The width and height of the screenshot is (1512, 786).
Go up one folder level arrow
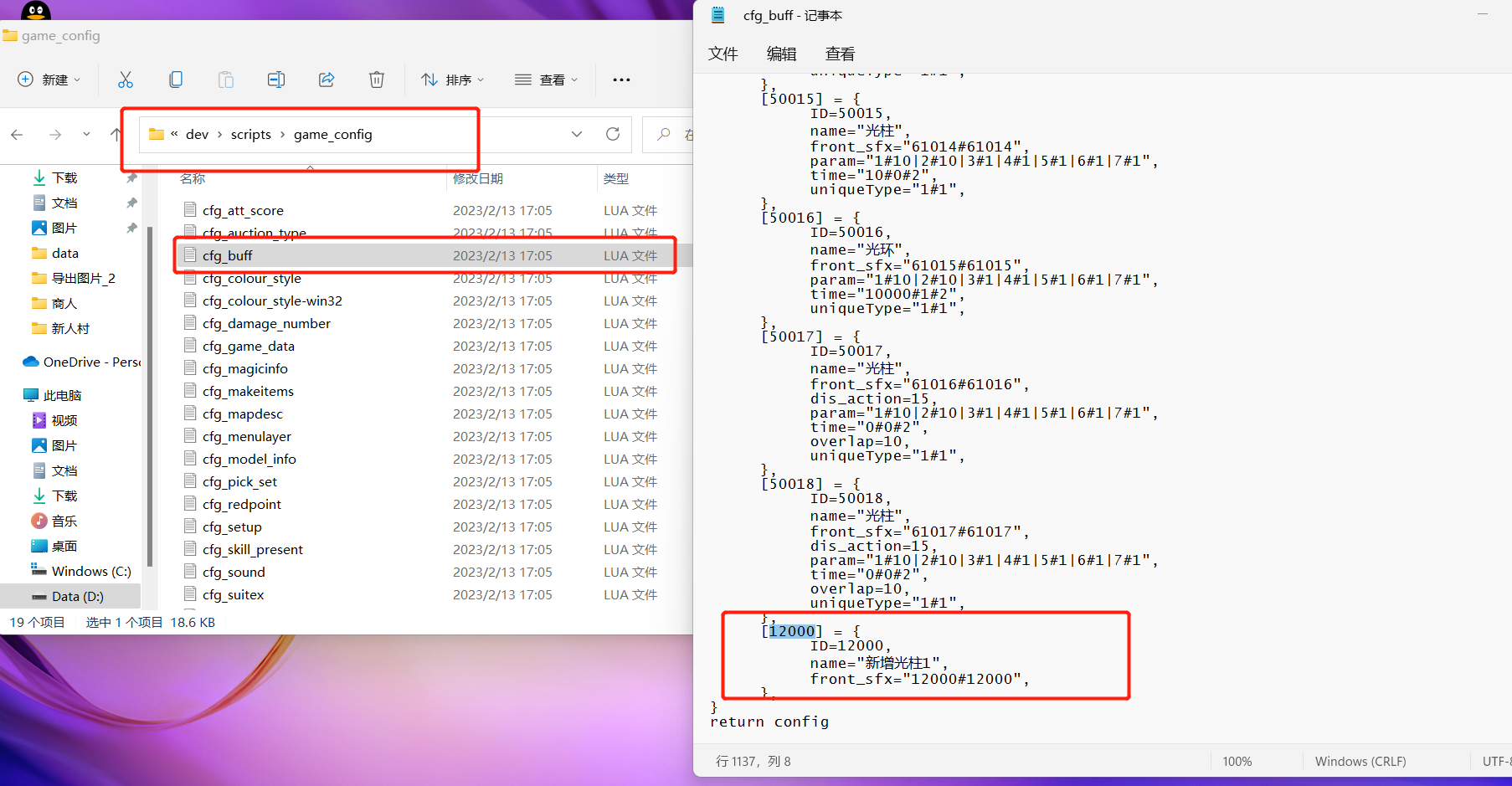tap(116, 134)
